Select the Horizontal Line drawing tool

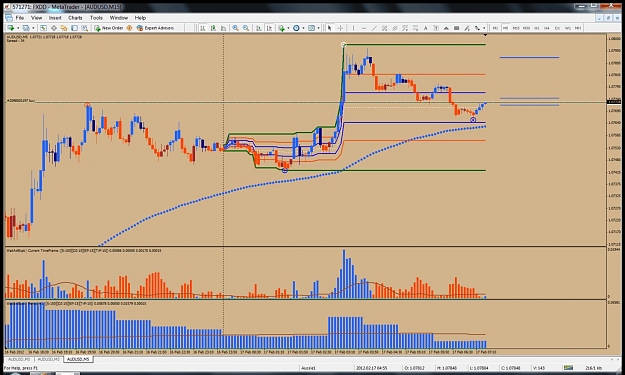[364, 28]
